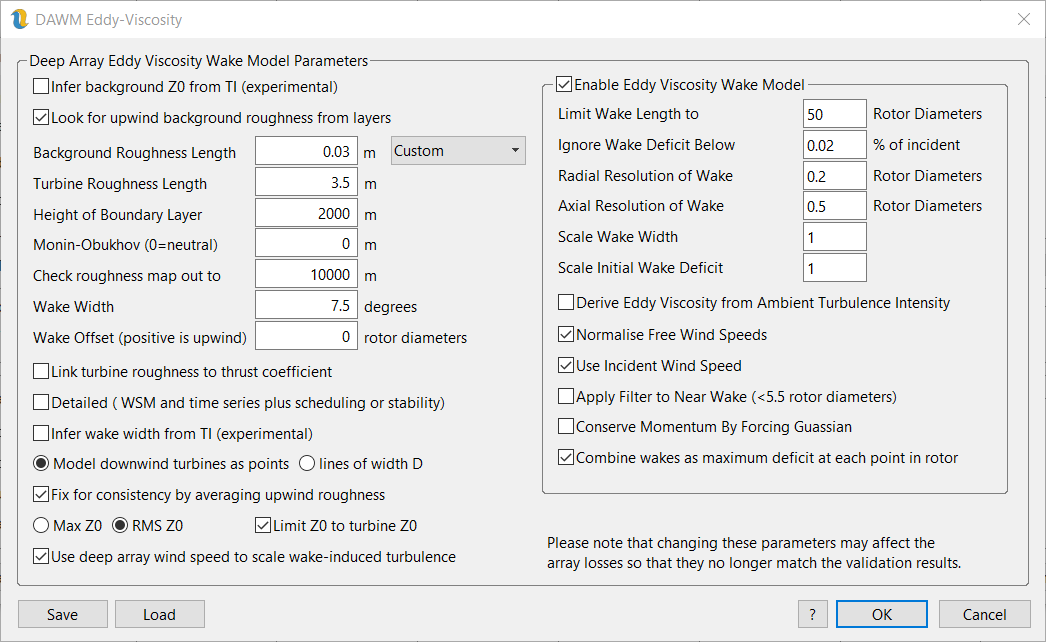Screen dimensions: 1046x642
Task: Disable the Enable Eddy Viscosity Wake Model checkbox
Action: [564, 85]
